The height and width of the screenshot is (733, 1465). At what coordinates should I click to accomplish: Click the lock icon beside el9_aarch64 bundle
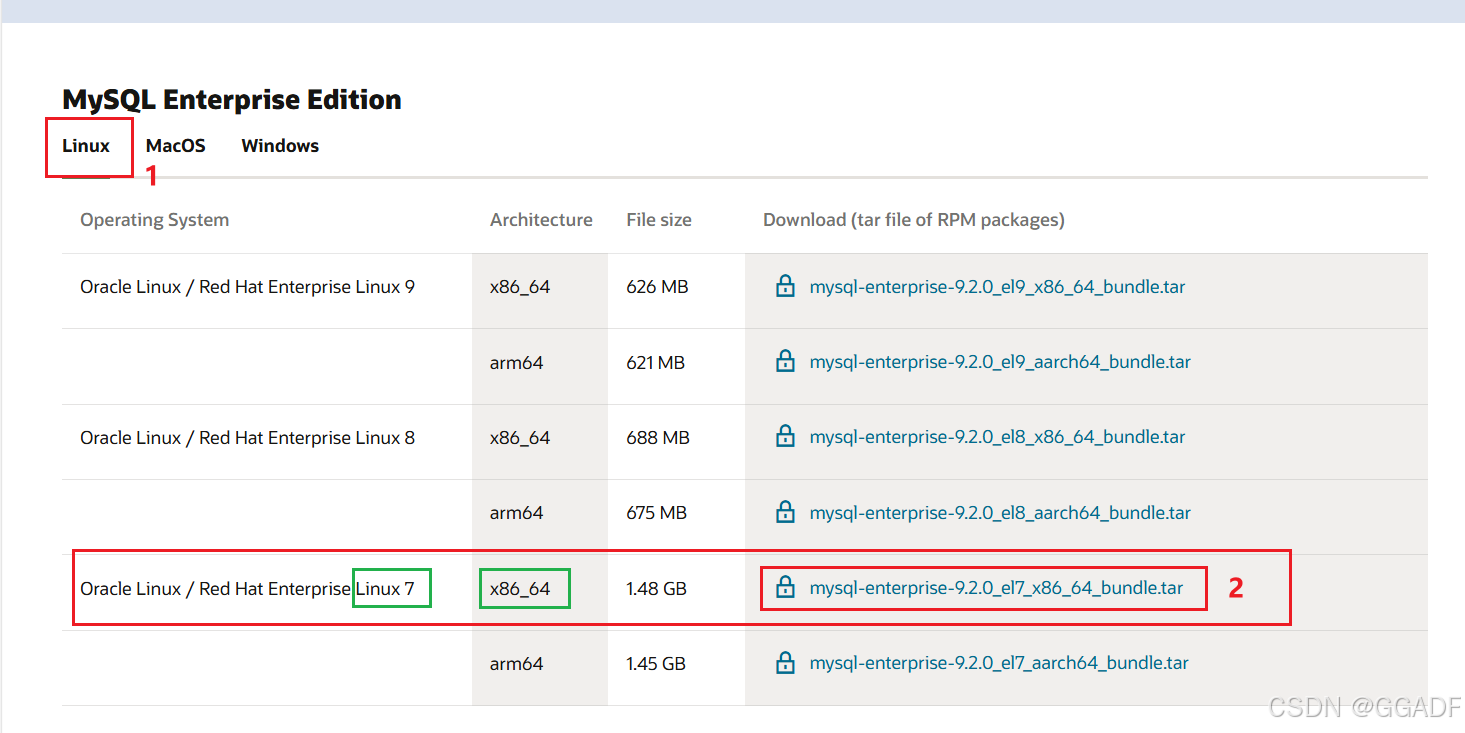[786, 361]
